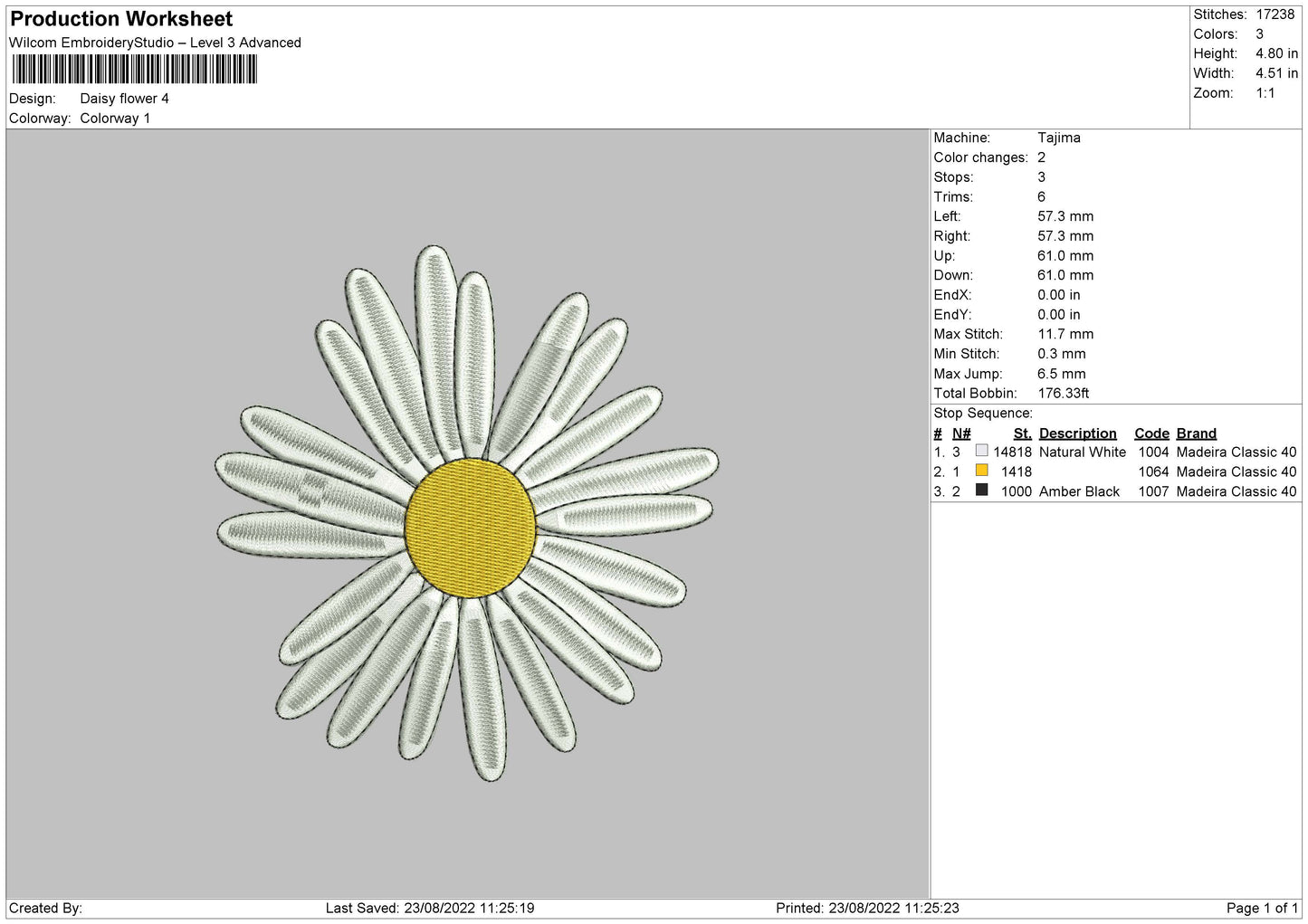Click the Max Stitch value '11.7 mm'
The width and height of the screenshot is (1308, 924).
click(1065, 334)
